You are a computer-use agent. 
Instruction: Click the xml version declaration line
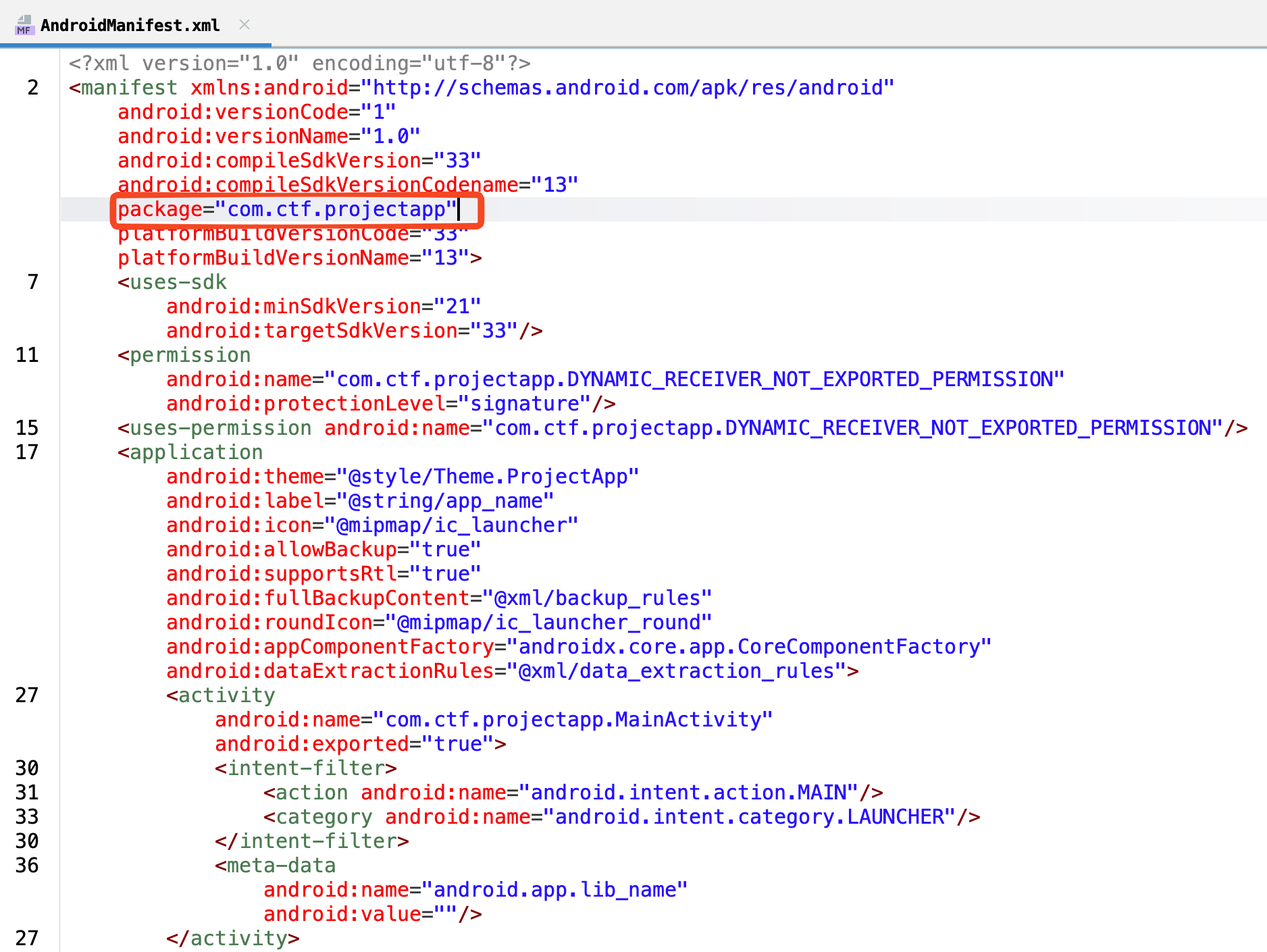pos(299,63)
